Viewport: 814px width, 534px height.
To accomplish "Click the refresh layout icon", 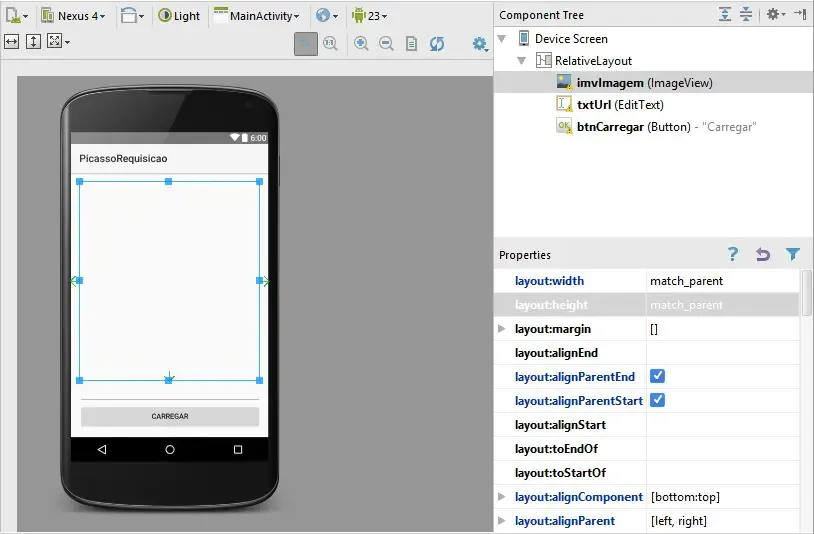I will click(437, 44).
